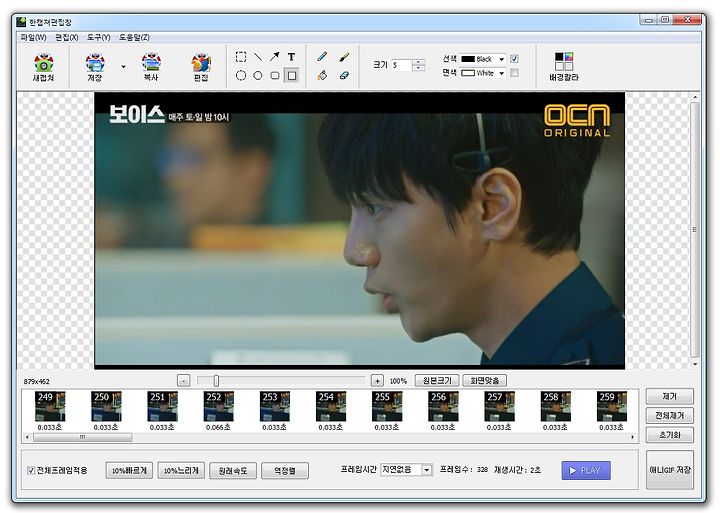Image resolution: width=720 pixels, height=513 pixels.
Task: Open the 면색 White fill color dropdown
Action: click(x=501, y=73)
